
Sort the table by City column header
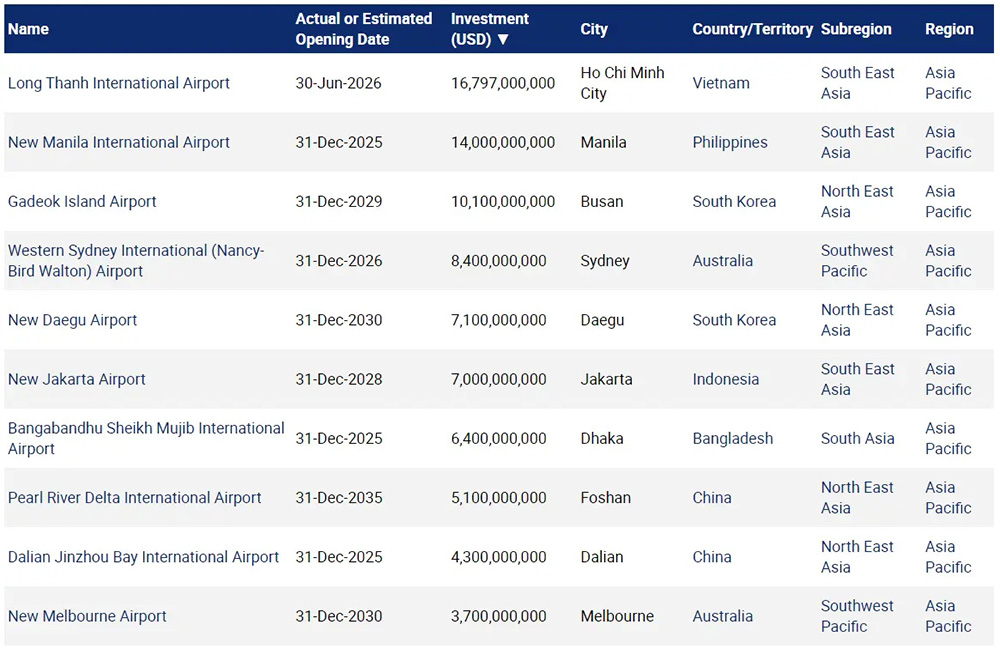594,29
